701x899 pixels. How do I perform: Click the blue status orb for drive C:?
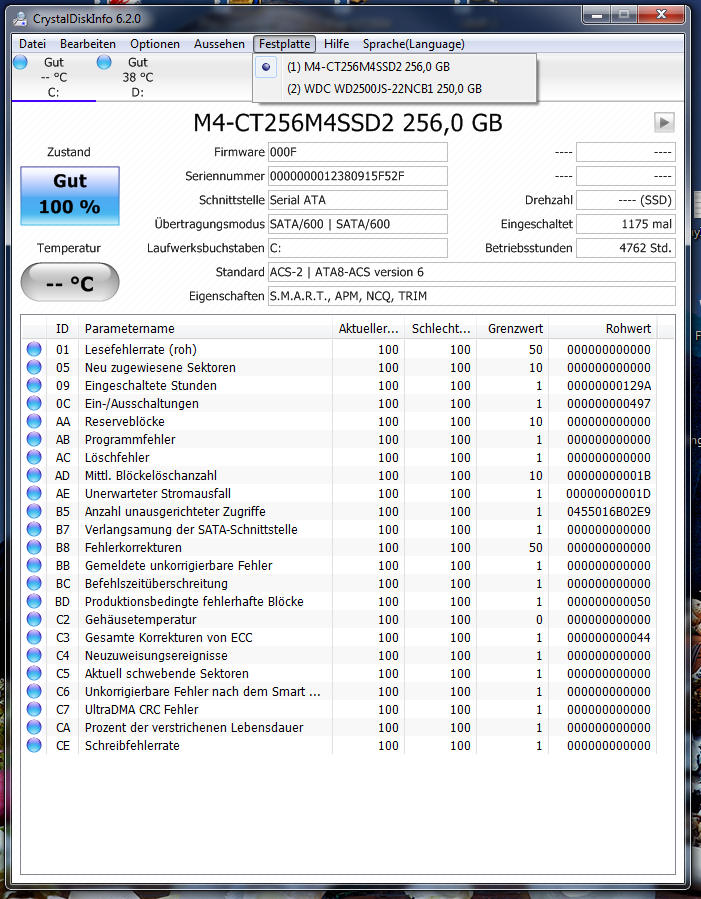pyautogui.click(x=20, y=62)
